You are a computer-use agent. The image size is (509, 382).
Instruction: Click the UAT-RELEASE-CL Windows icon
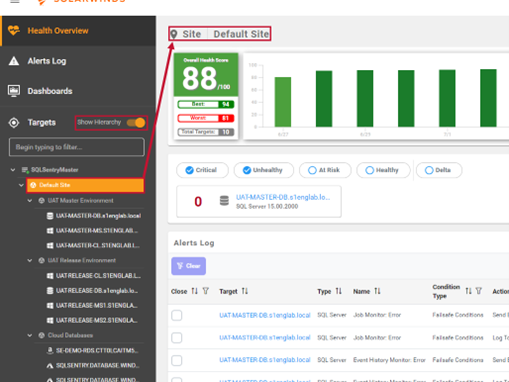click(x=50, y=276)
